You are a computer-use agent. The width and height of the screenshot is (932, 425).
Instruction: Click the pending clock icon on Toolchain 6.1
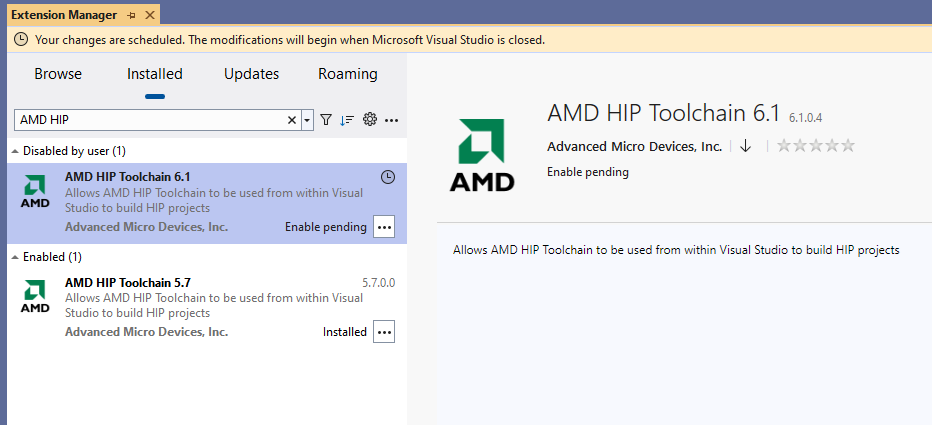tap(388, 177)
